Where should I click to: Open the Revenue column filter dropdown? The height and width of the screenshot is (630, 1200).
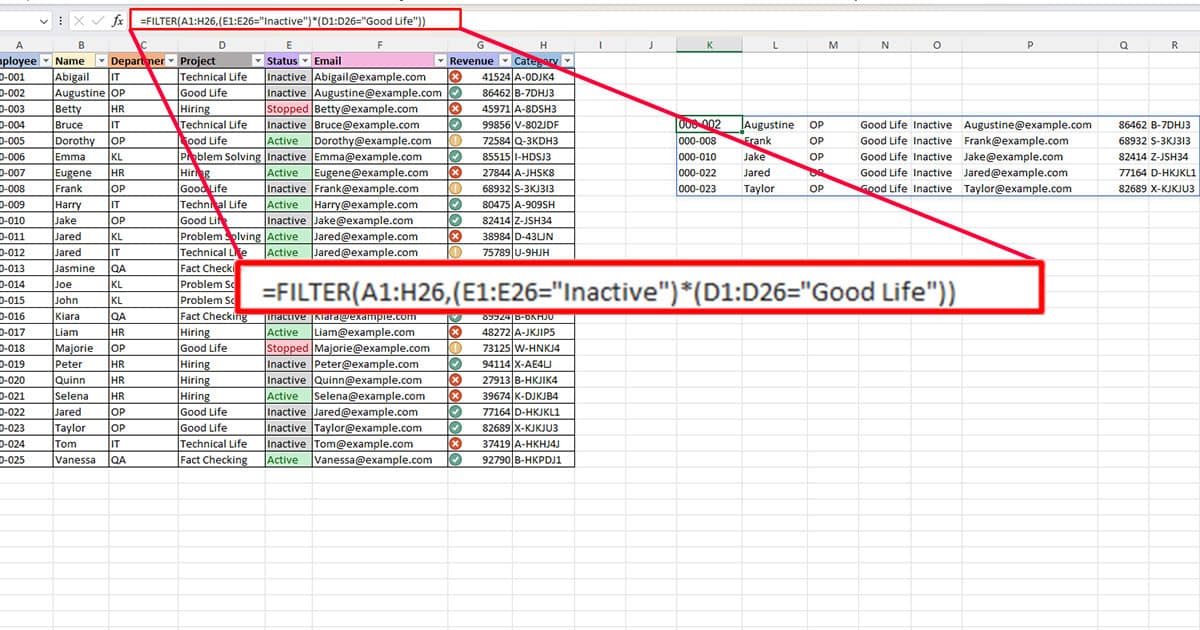(505, 60)
